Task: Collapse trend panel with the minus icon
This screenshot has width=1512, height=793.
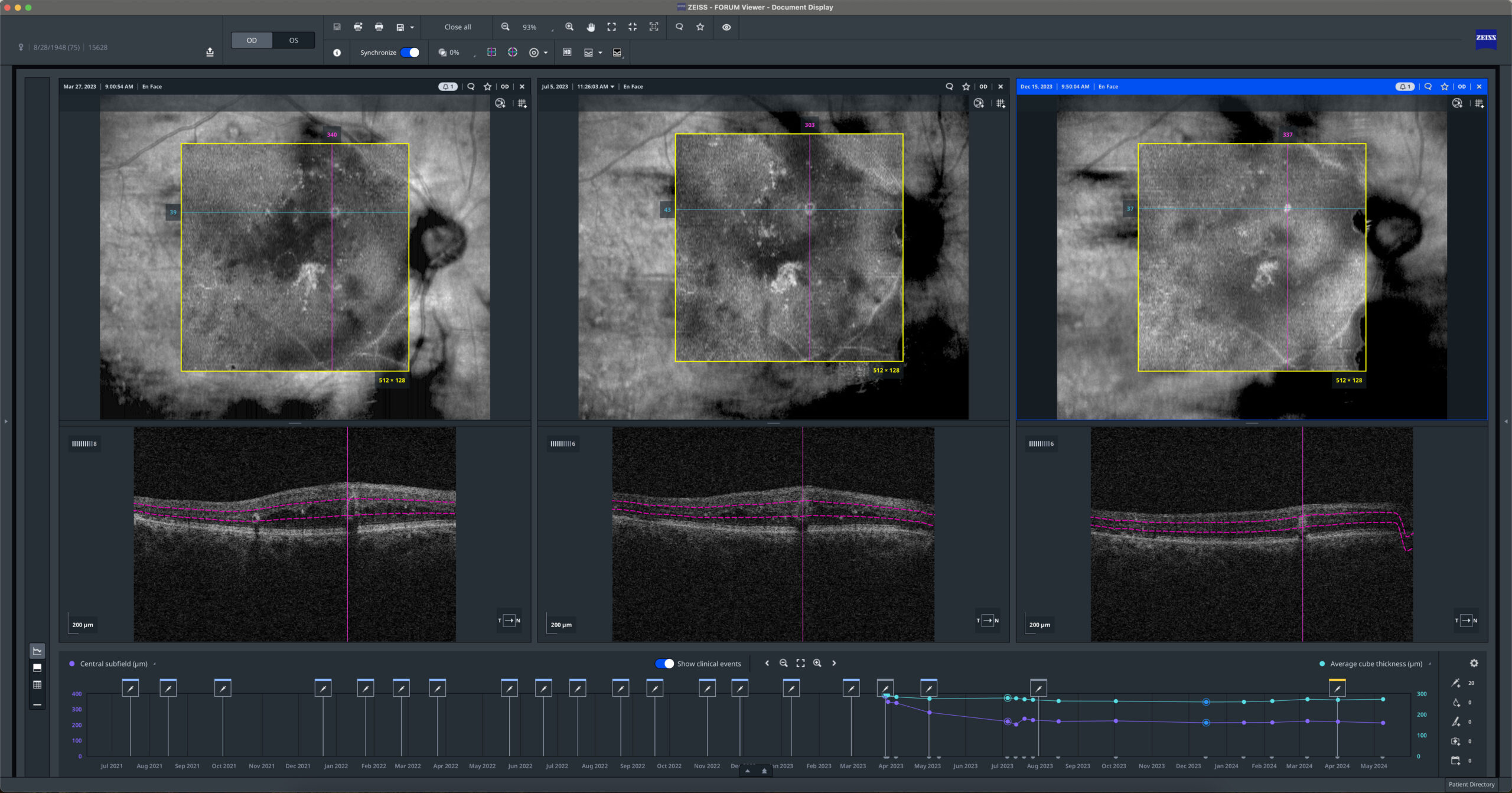Action: [37, 705]
